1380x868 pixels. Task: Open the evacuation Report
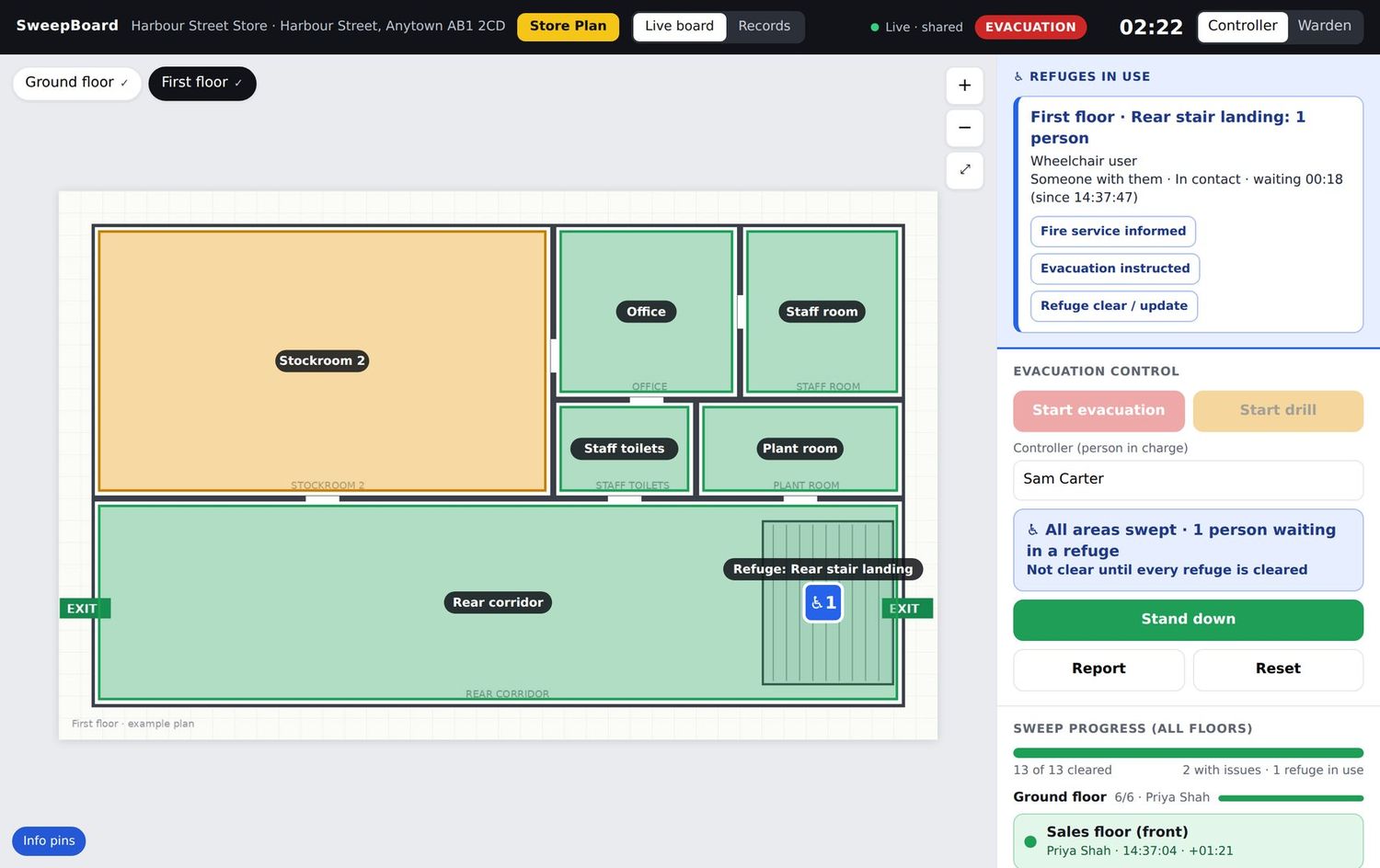point(1098,669)
